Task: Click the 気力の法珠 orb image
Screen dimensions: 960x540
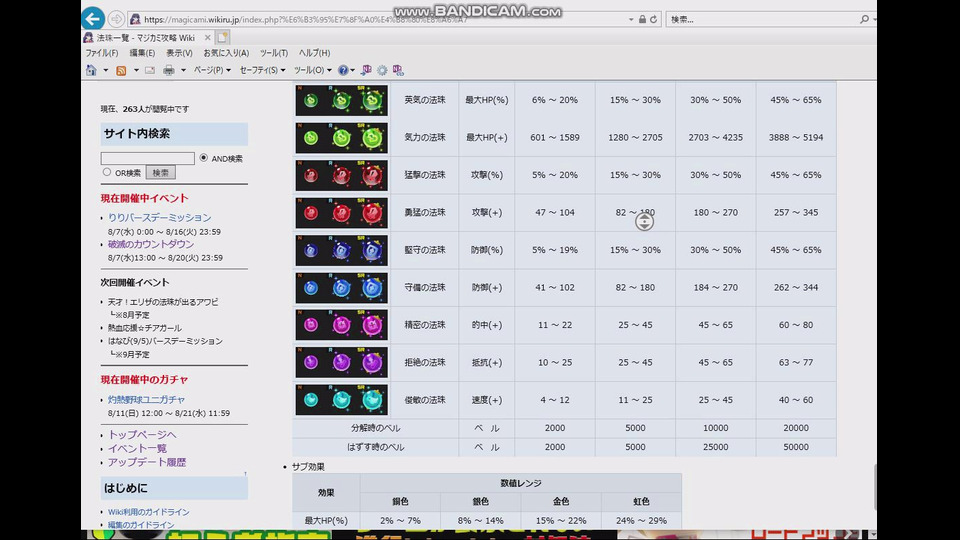Action: [342, 138]
